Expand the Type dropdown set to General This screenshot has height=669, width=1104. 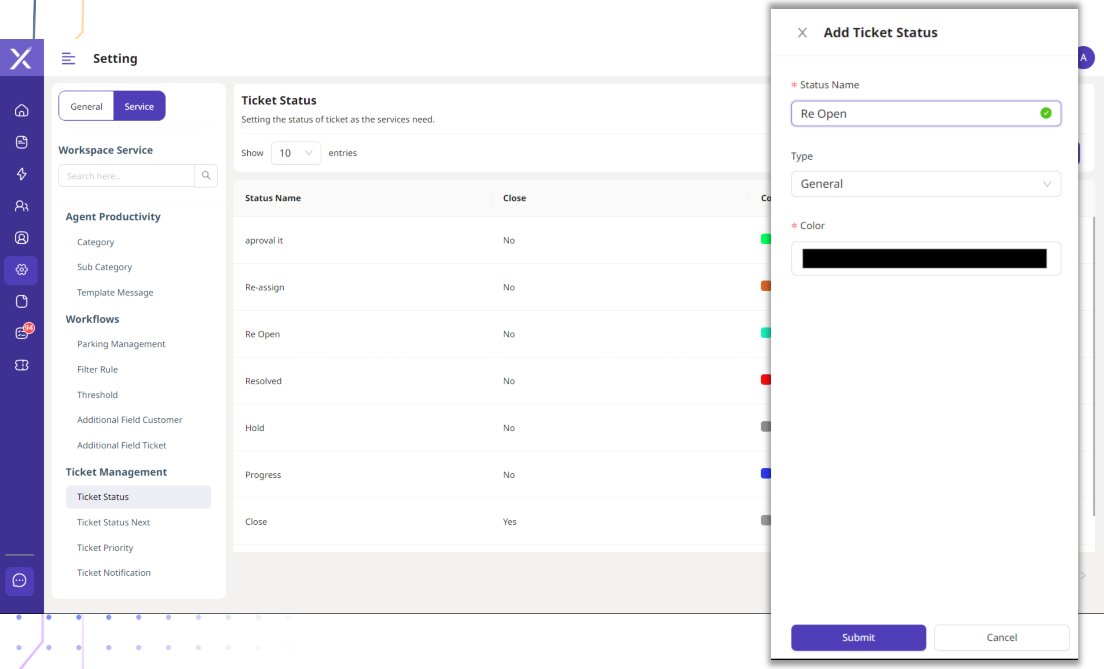tap(925, 184)
